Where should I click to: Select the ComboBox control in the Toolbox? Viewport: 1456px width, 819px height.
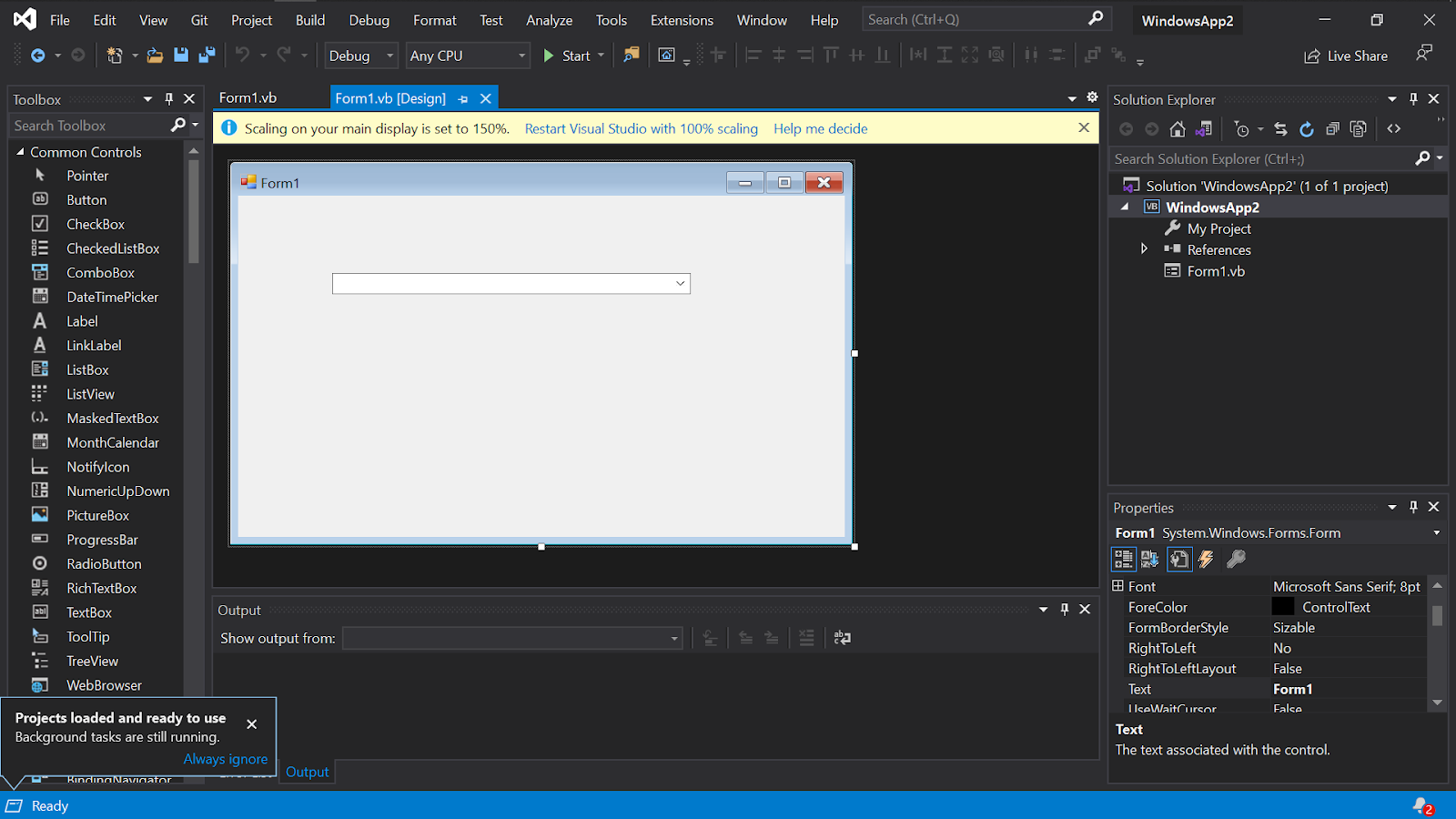(x=100, y=273)
